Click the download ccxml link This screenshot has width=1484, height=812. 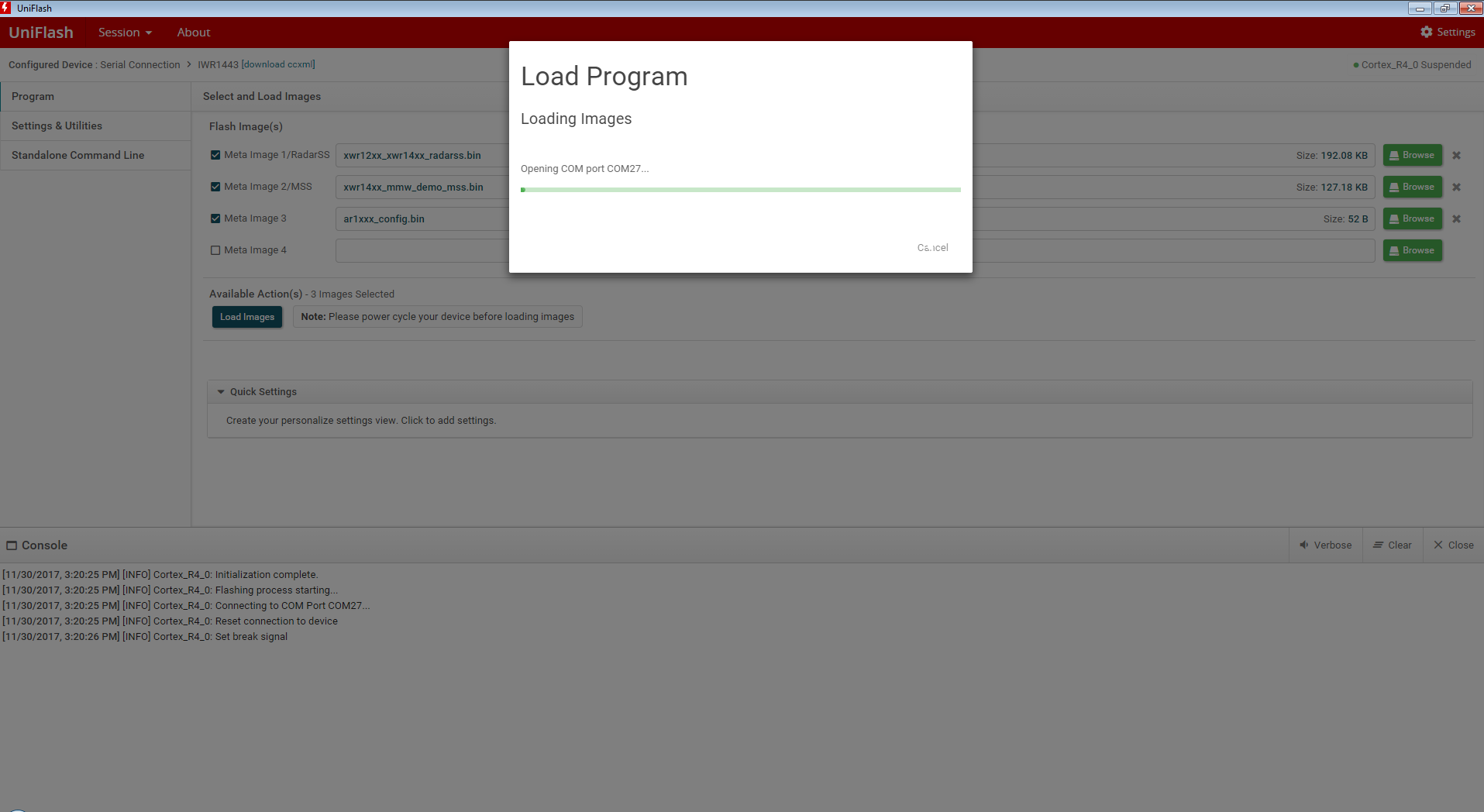279,64
